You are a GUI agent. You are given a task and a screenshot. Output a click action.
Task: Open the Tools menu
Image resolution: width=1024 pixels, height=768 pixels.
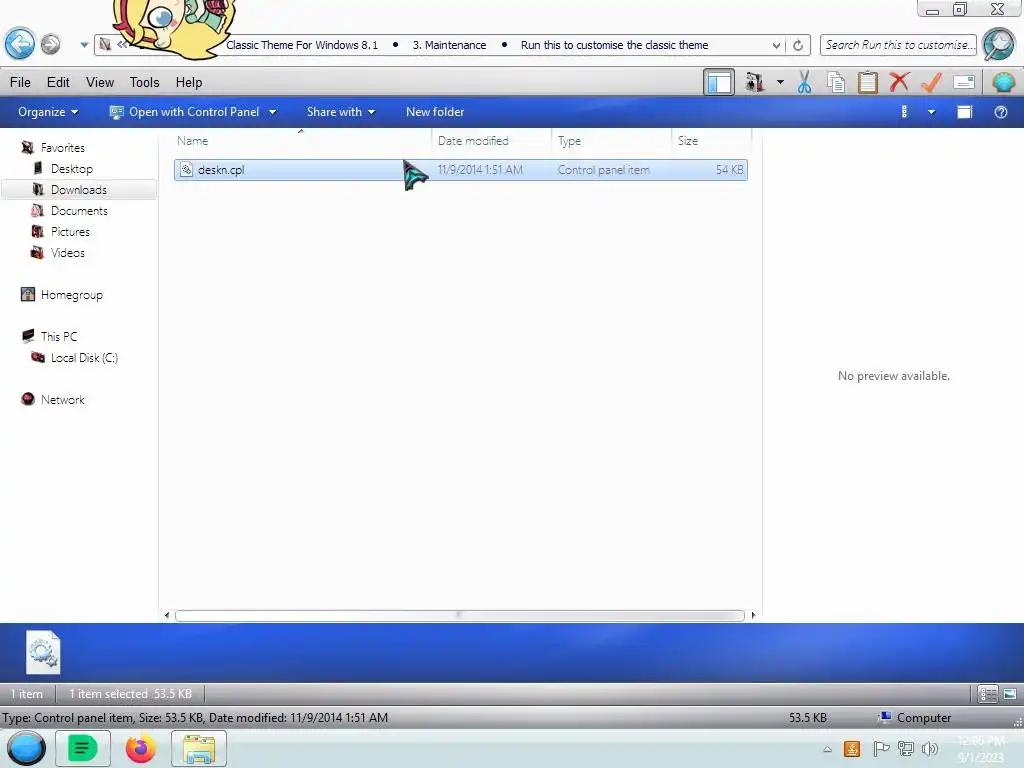(144, 82)
